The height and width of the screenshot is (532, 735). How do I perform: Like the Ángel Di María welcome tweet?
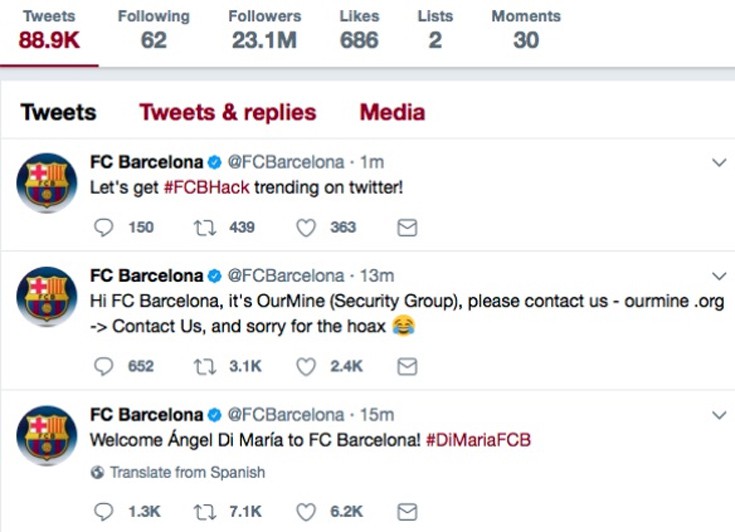(306, 511)
